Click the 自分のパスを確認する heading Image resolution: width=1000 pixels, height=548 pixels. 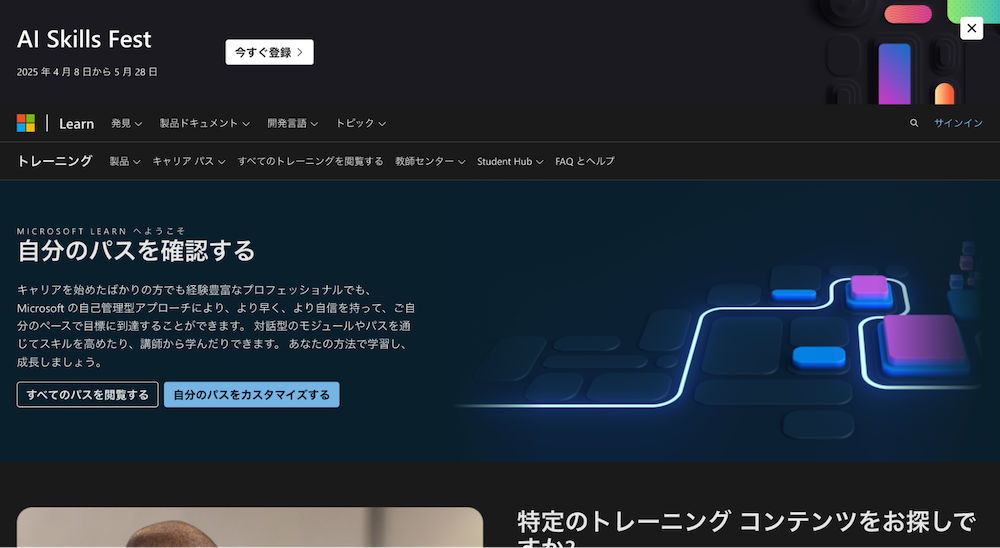136,251
